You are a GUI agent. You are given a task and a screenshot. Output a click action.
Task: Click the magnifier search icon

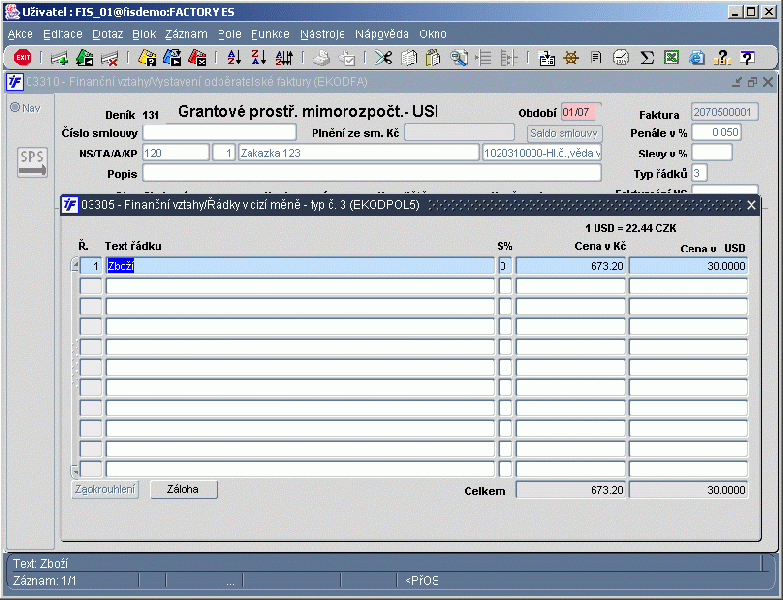tap(458, 58)
